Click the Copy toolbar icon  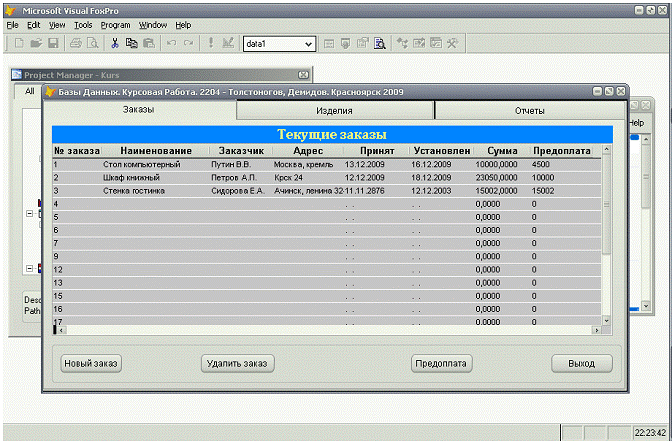[x=131, y=44]
